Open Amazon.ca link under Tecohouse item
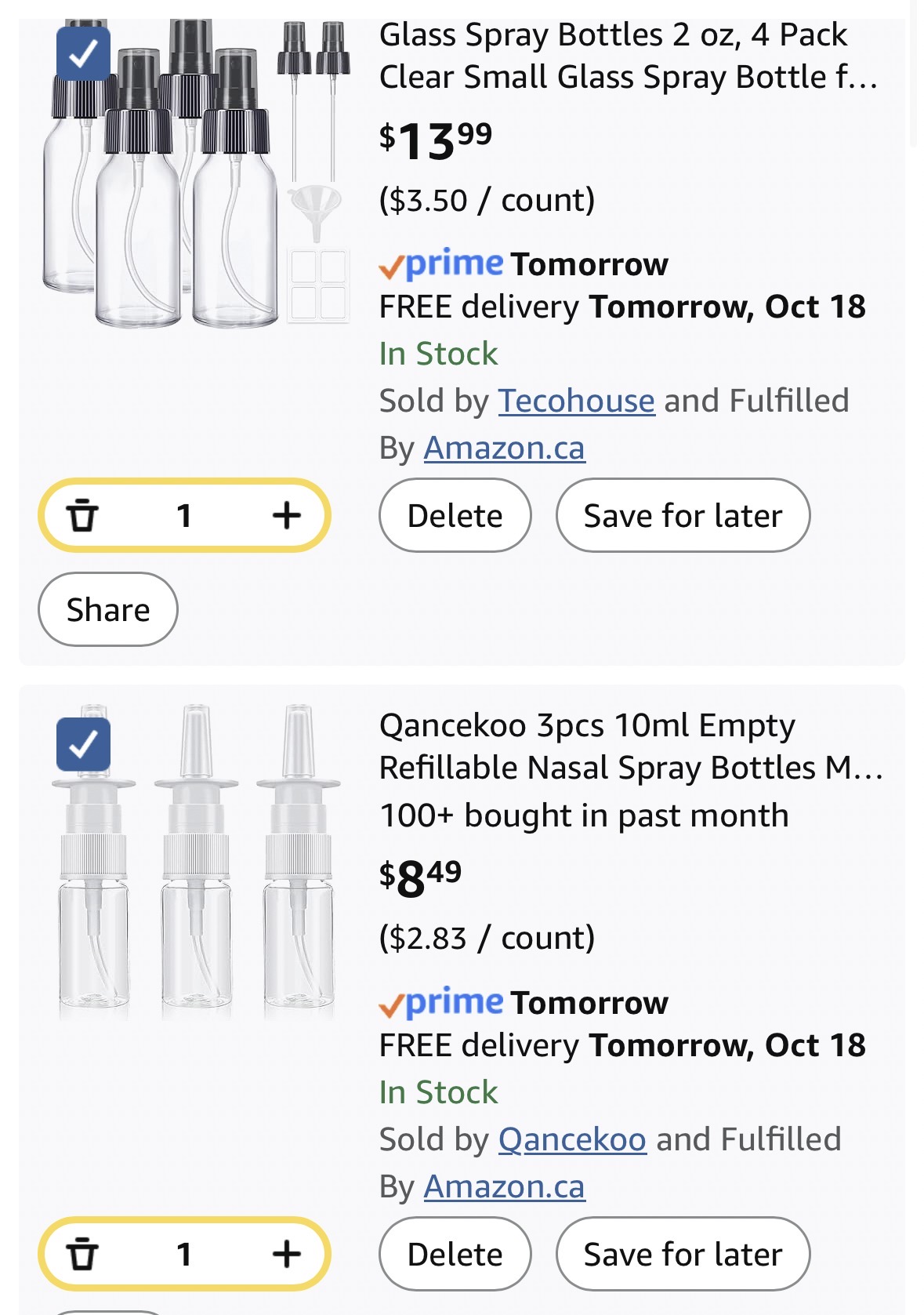 tap(504, 449)
